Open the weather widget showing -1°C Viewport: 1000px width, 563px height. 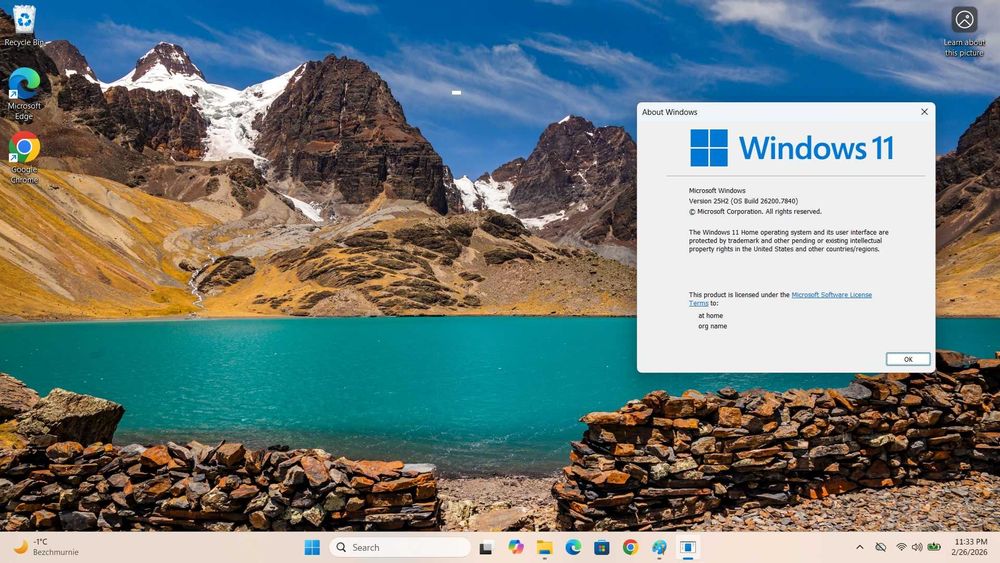[46, 547]
